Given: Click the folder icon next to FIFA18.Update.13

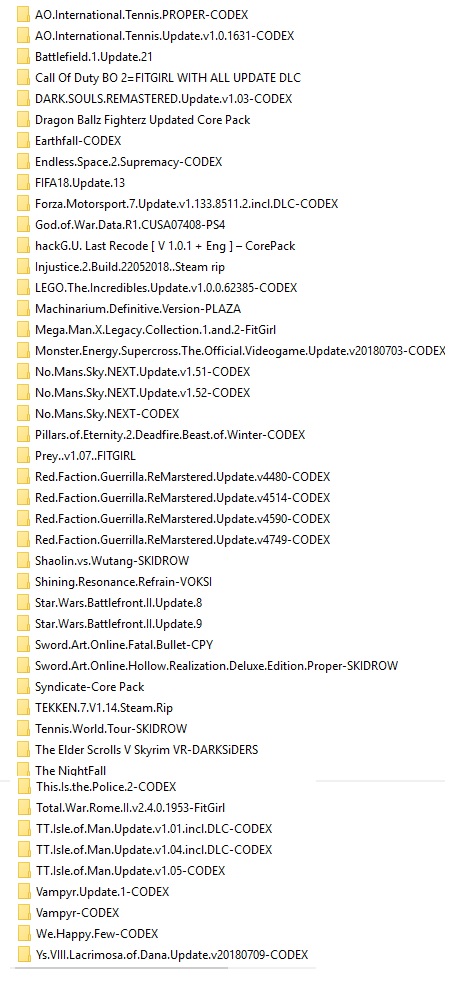Looking at the screenshot, I should [23, 183].
